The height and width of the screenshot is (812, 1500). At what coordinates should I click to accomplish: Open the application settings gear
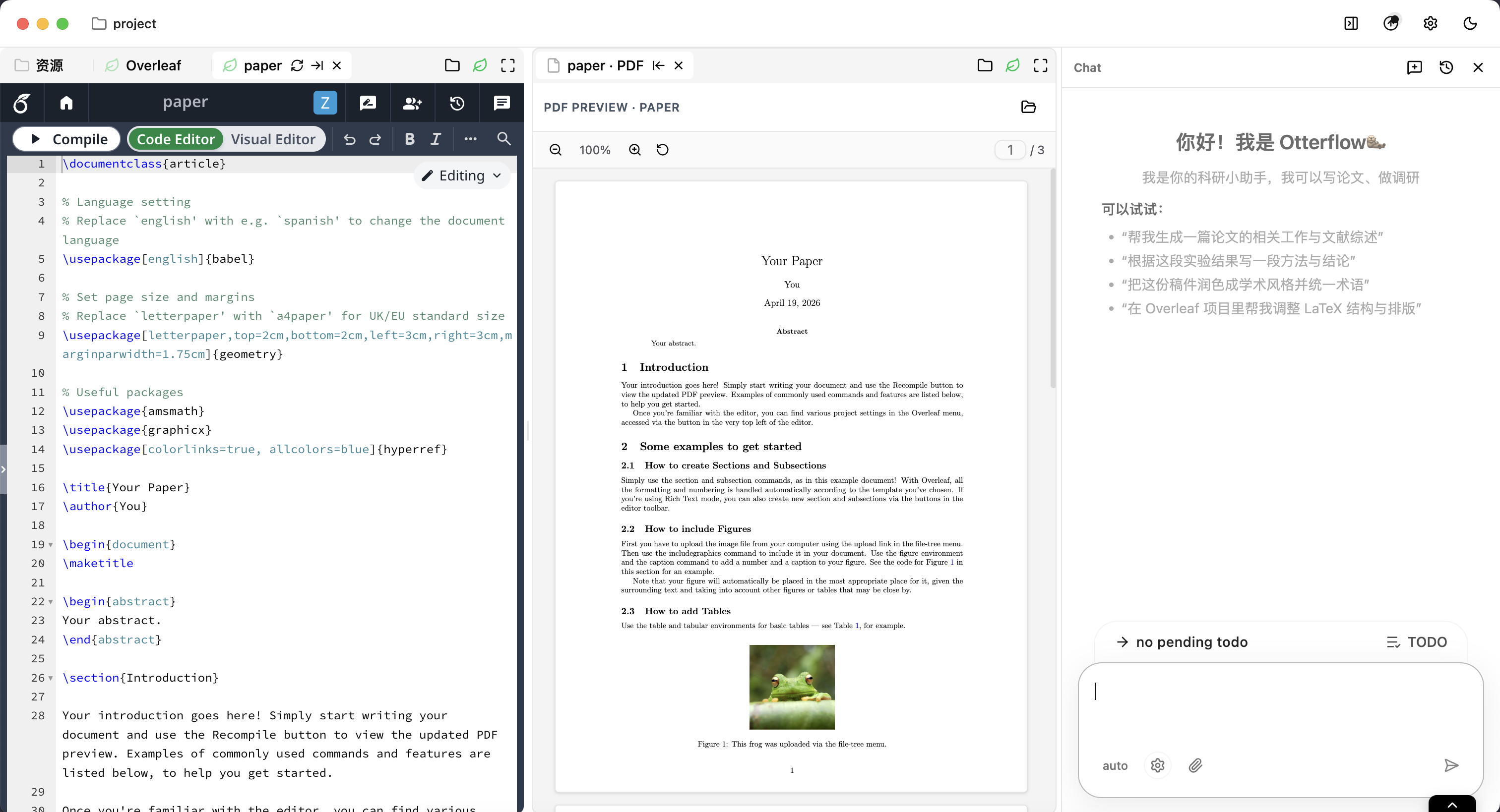1430,23
